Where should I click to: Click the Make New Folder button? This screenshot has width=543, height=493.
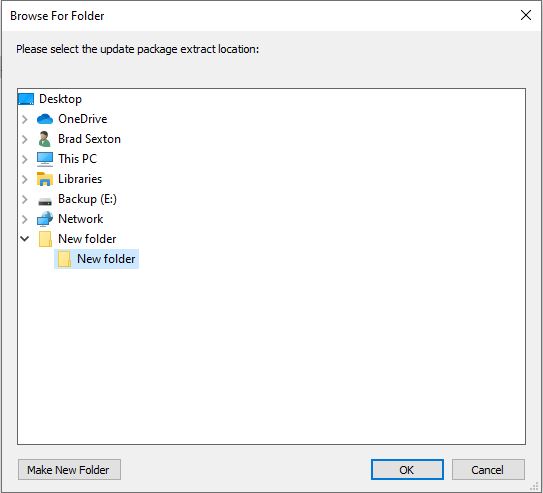(x=69, y=469)
